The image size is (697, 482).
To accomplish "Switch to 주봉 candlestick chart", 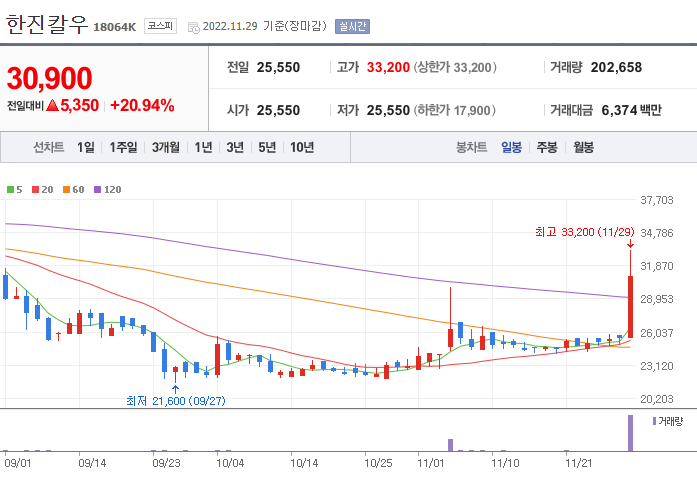I will 547,147.
